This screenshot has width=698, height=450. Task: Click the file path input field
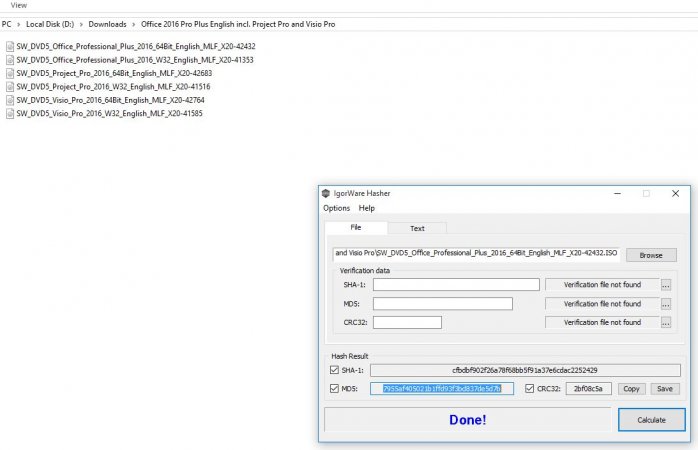point(476,253)
